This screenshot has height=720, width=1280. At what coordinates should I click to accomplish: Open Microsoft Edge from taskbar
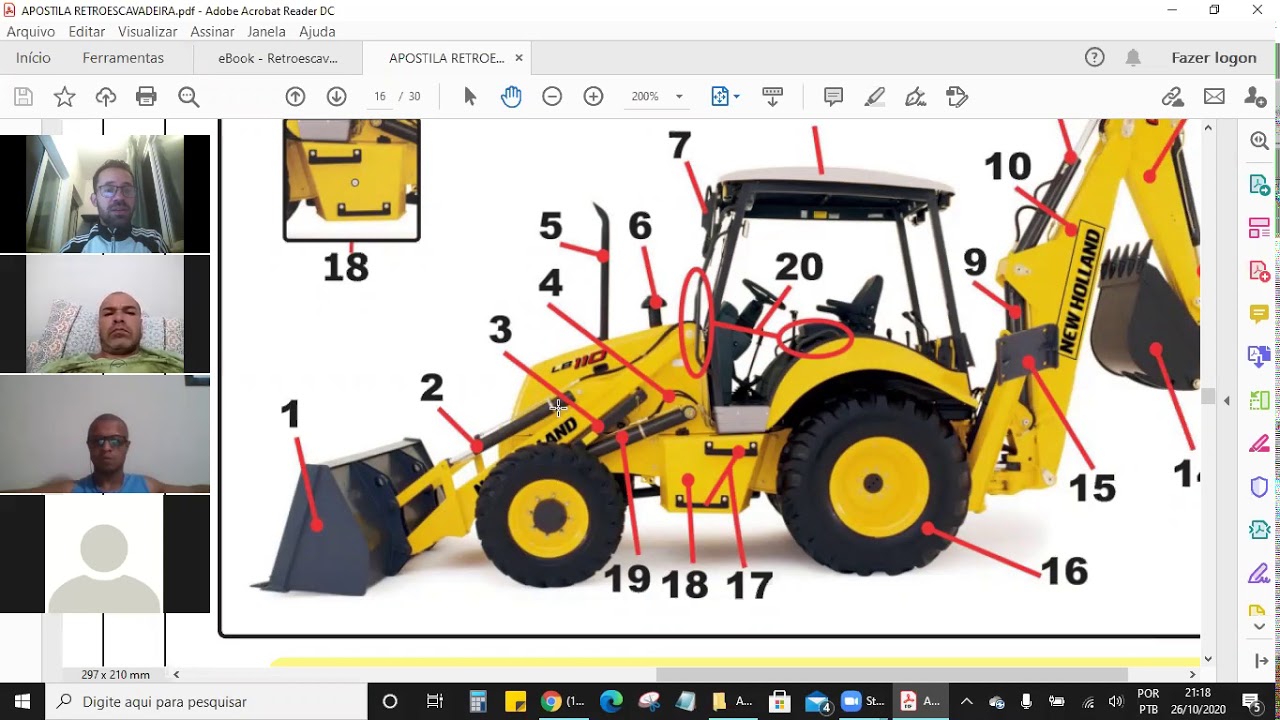[x=611, y=701]
